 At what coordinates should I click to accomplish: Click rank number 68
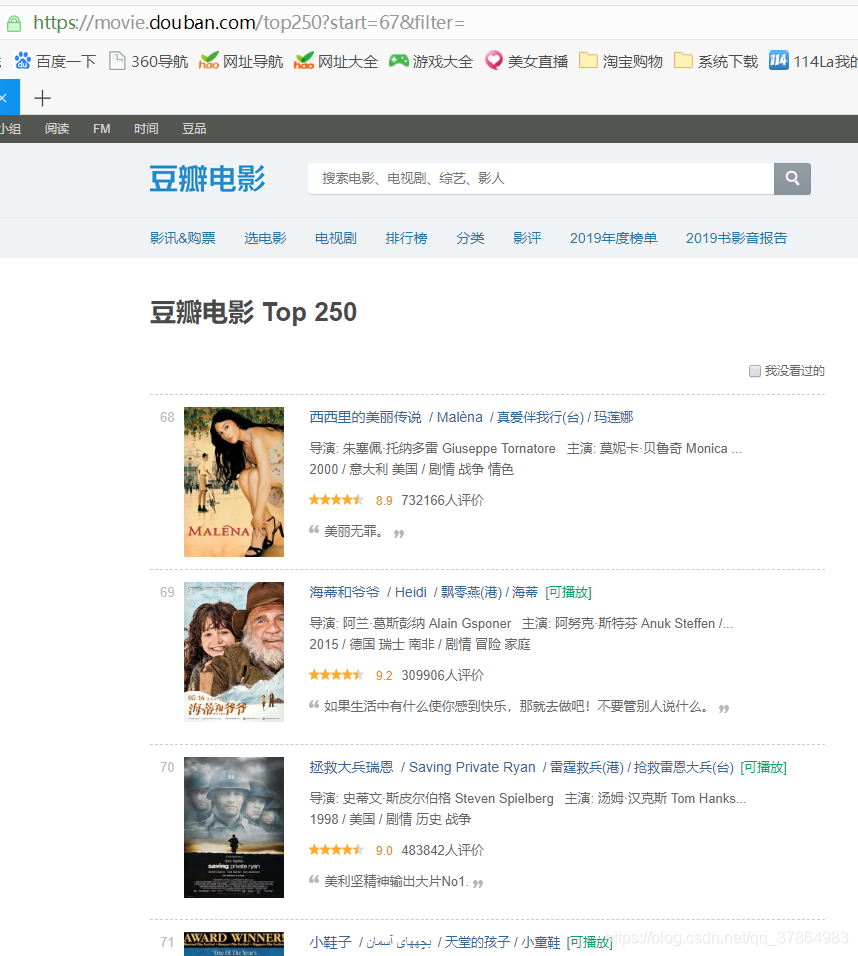(x=167, y=417)
